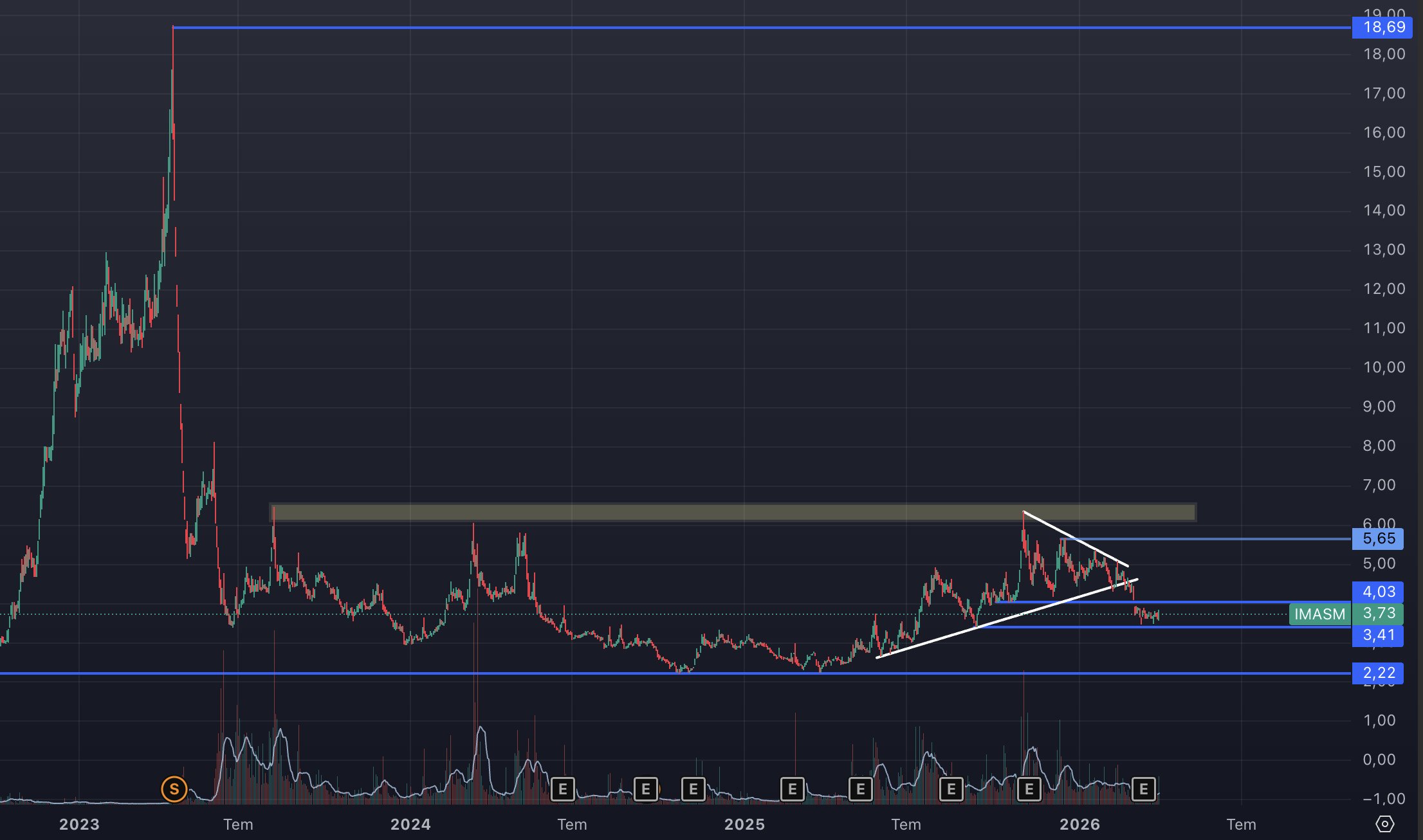Viewport: 1423px width, 840px height.
Task: Select the 3,41 price level label
Action: tap(1379, 635)
